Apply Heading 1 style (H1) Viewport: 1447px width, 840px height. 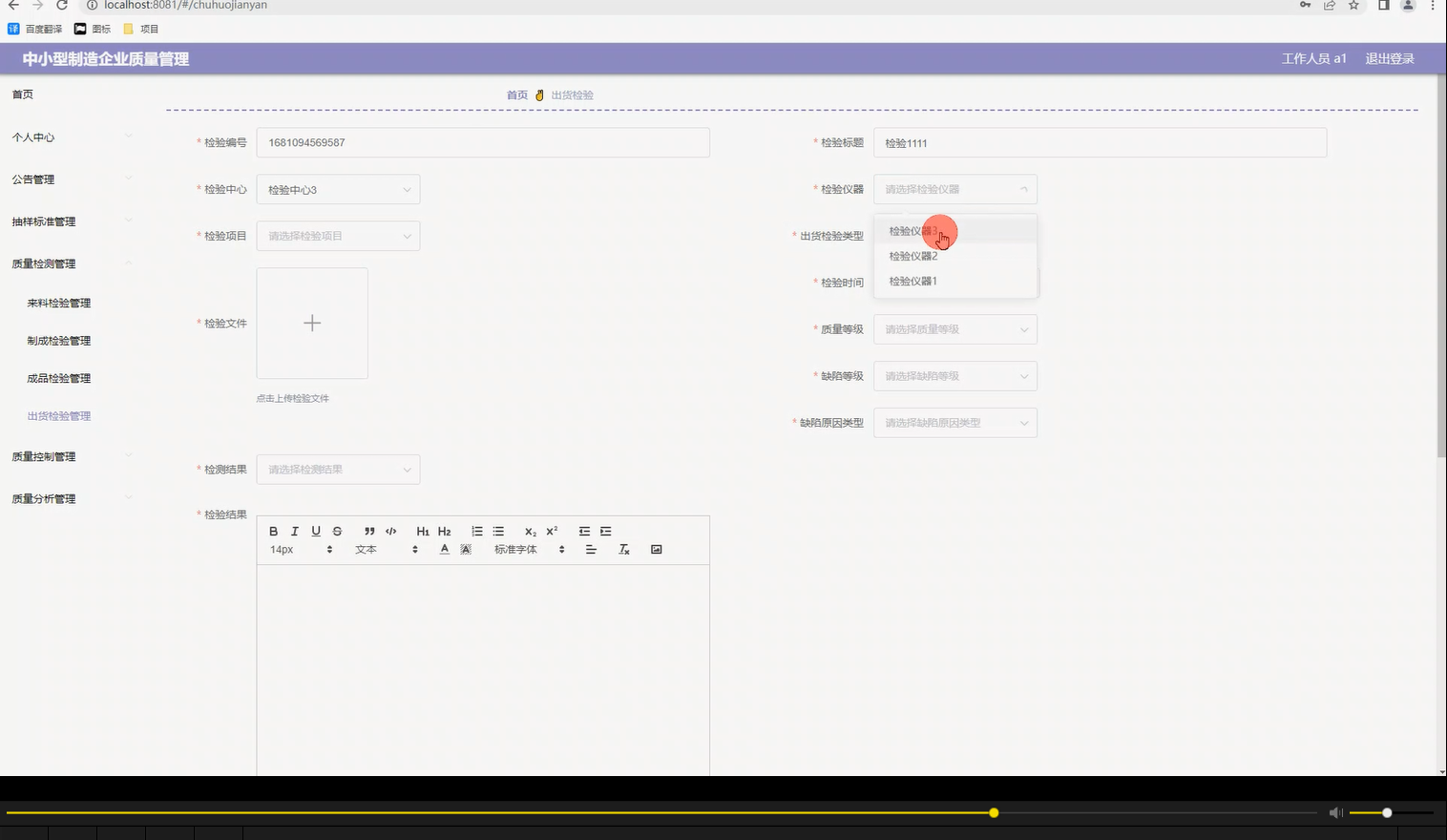click(423, 531)
